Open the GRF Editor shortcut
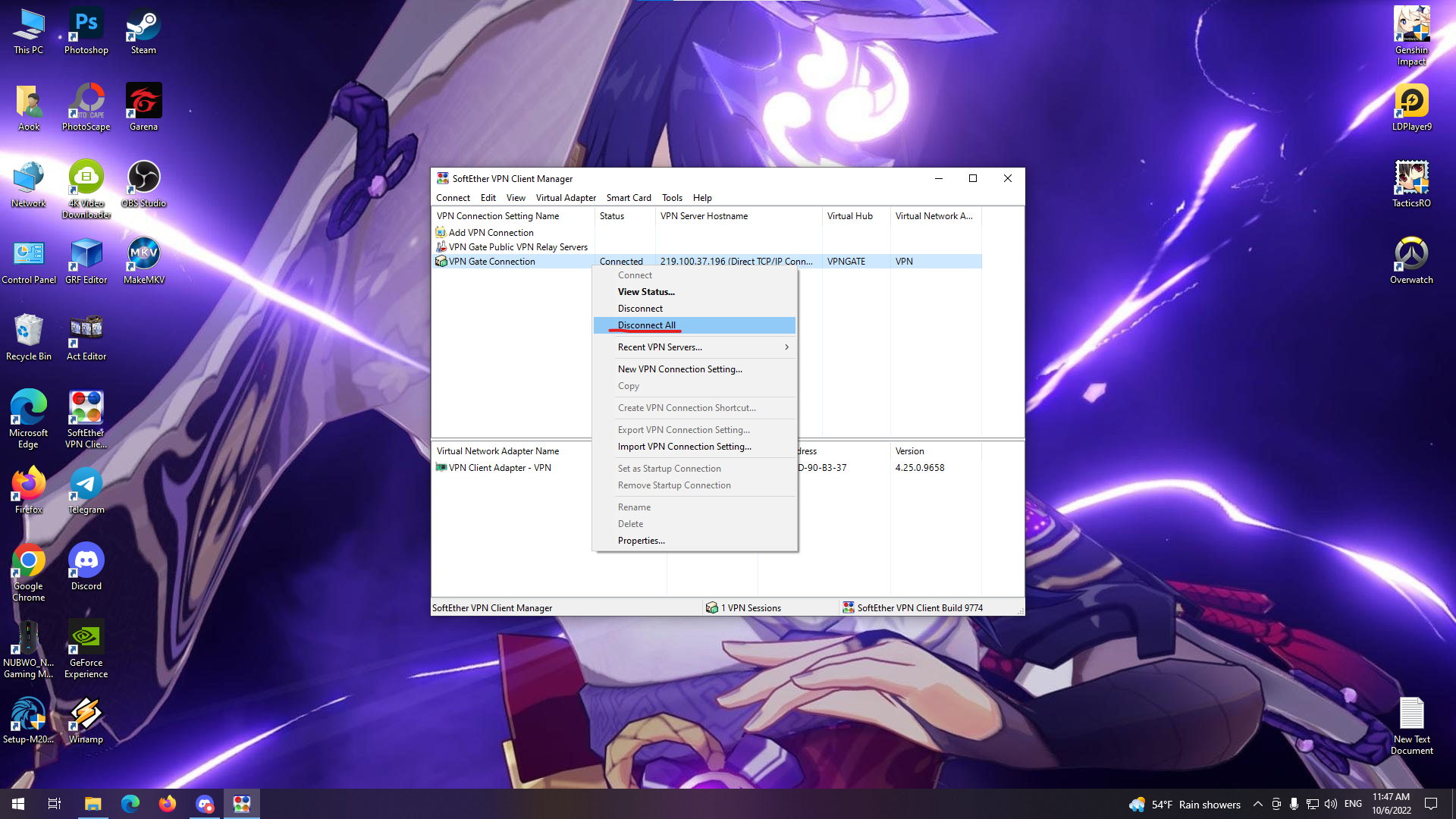The width and height of the screenshot is (1456, 819). (x=86, y=261)
